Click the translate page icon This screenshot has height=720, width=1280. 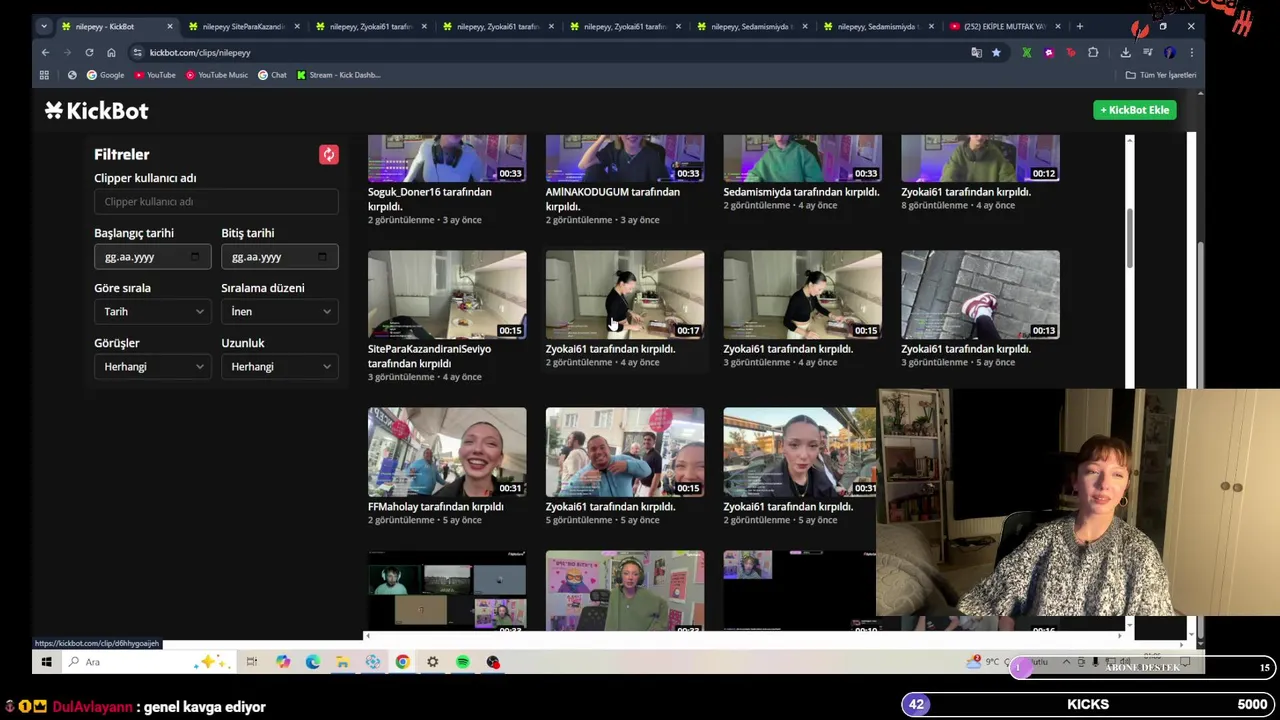[x=976, y=52]
